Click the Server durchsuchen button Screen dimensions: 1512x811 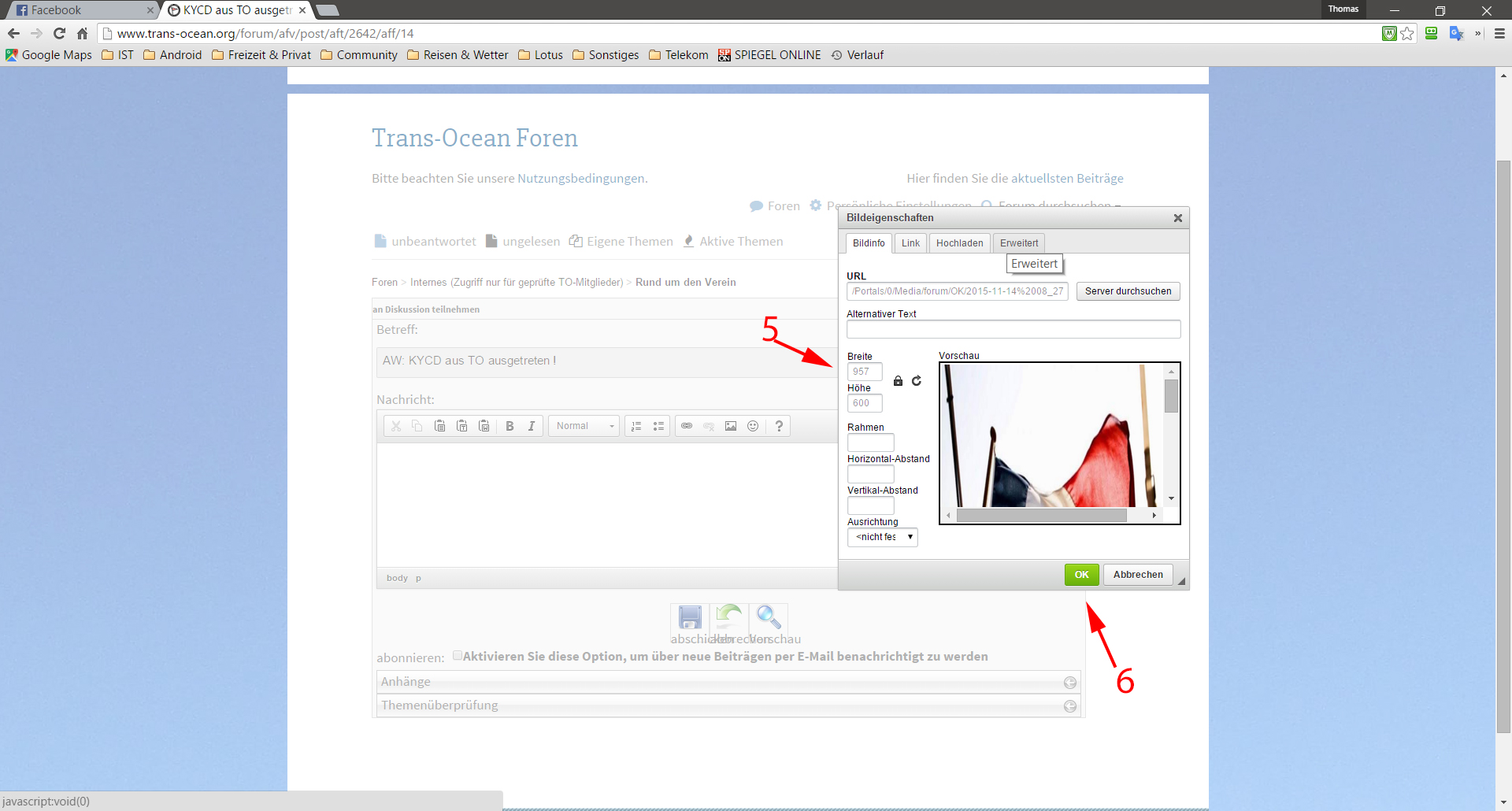(1128, 291)
